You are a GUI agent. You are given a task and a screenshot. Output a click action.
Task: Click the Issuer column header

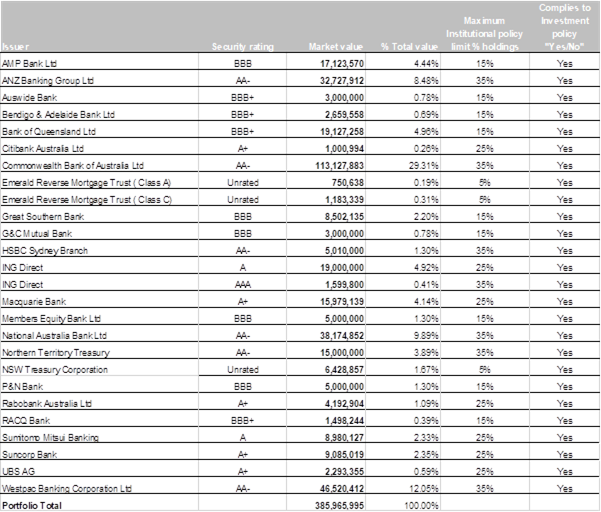coord(15,47)
